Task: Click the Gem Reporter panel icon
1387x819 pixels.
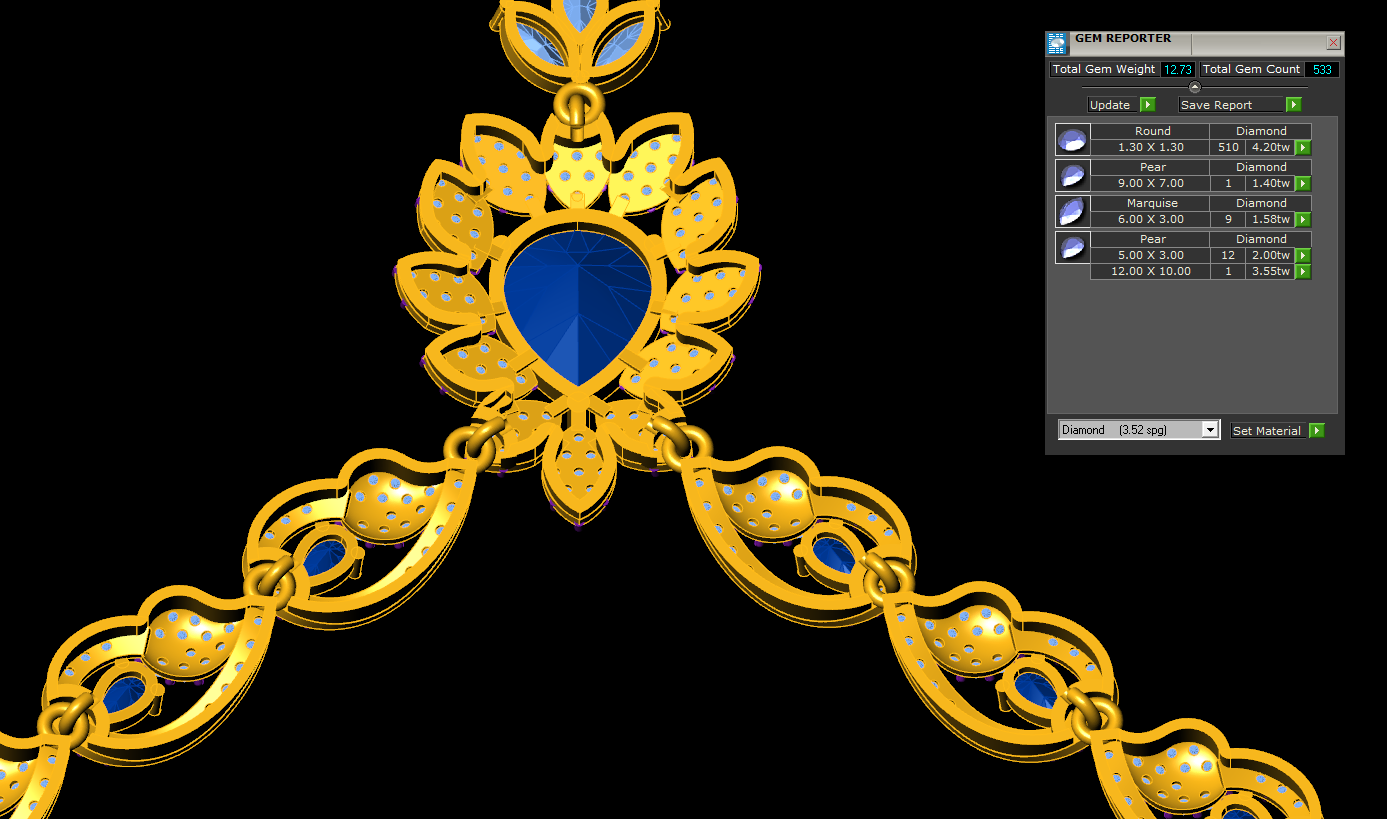Action: point(1057,43)
